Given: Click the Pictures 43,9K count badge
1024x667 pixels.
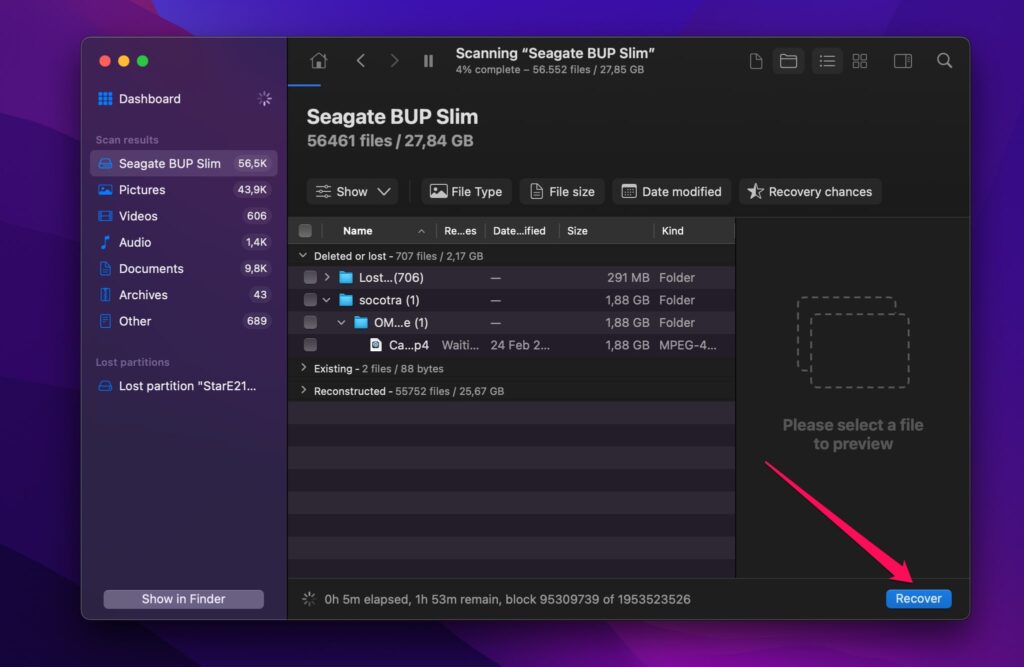Looking at the screenshot, I should point(252,189).
